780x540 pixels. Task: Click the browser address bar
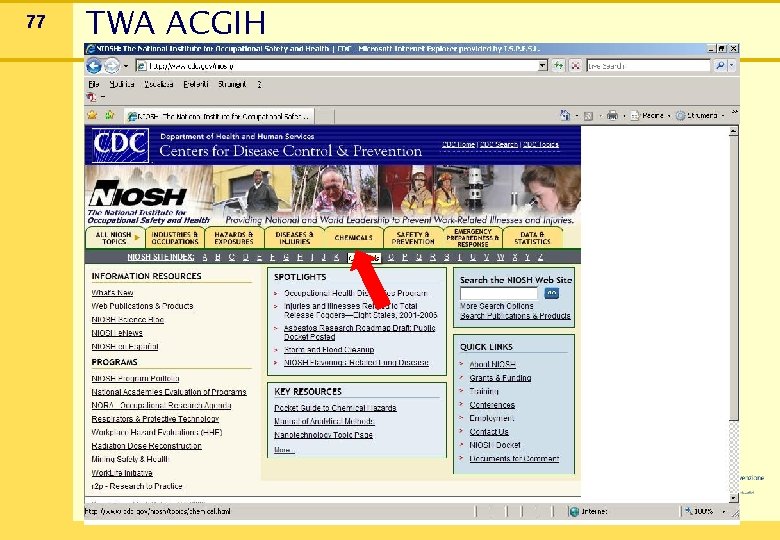(x=337, y=66)
